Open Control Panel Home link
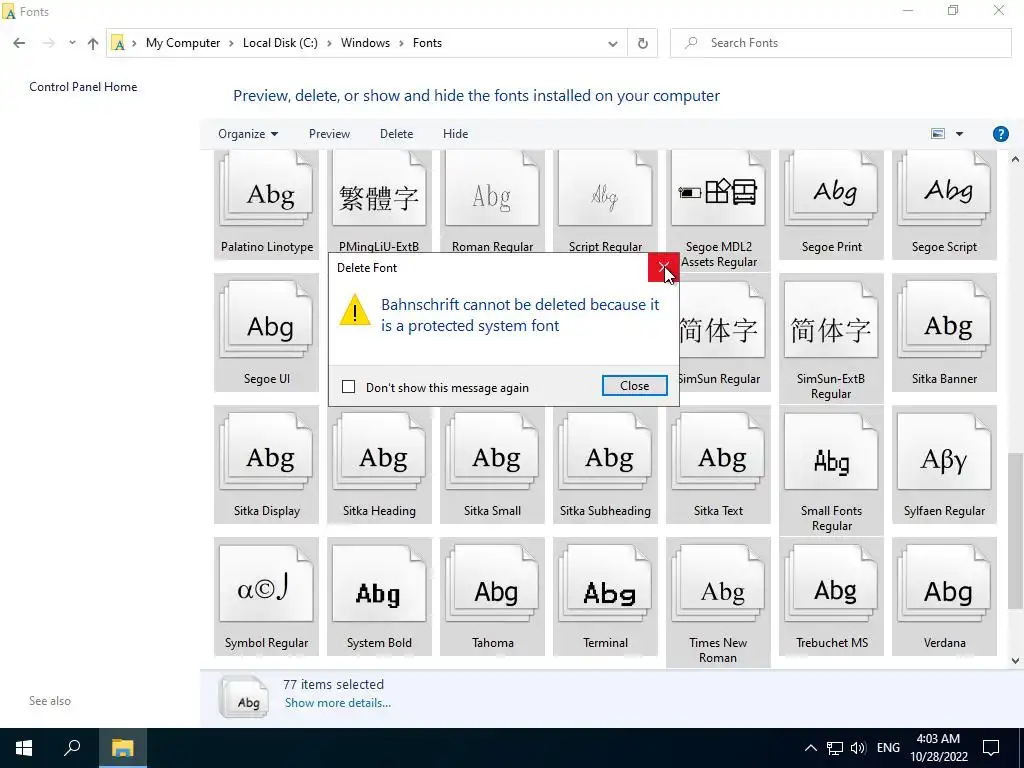 point(83,87)
